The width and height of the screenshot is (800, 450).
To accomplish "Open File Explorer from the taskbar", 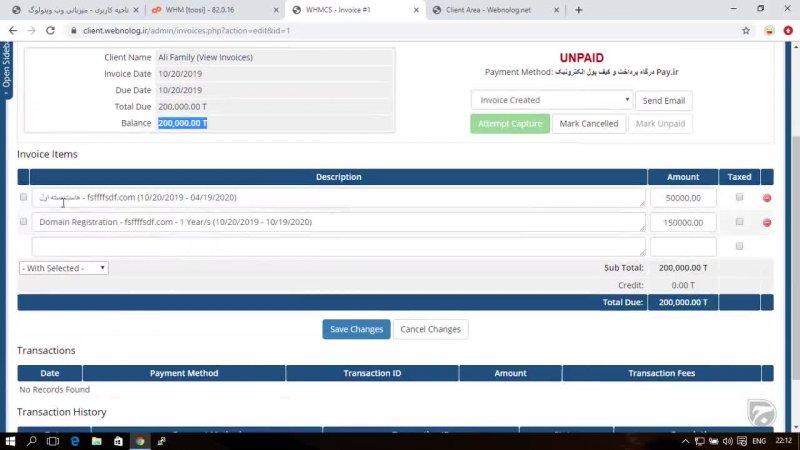I will coord(96,440).
